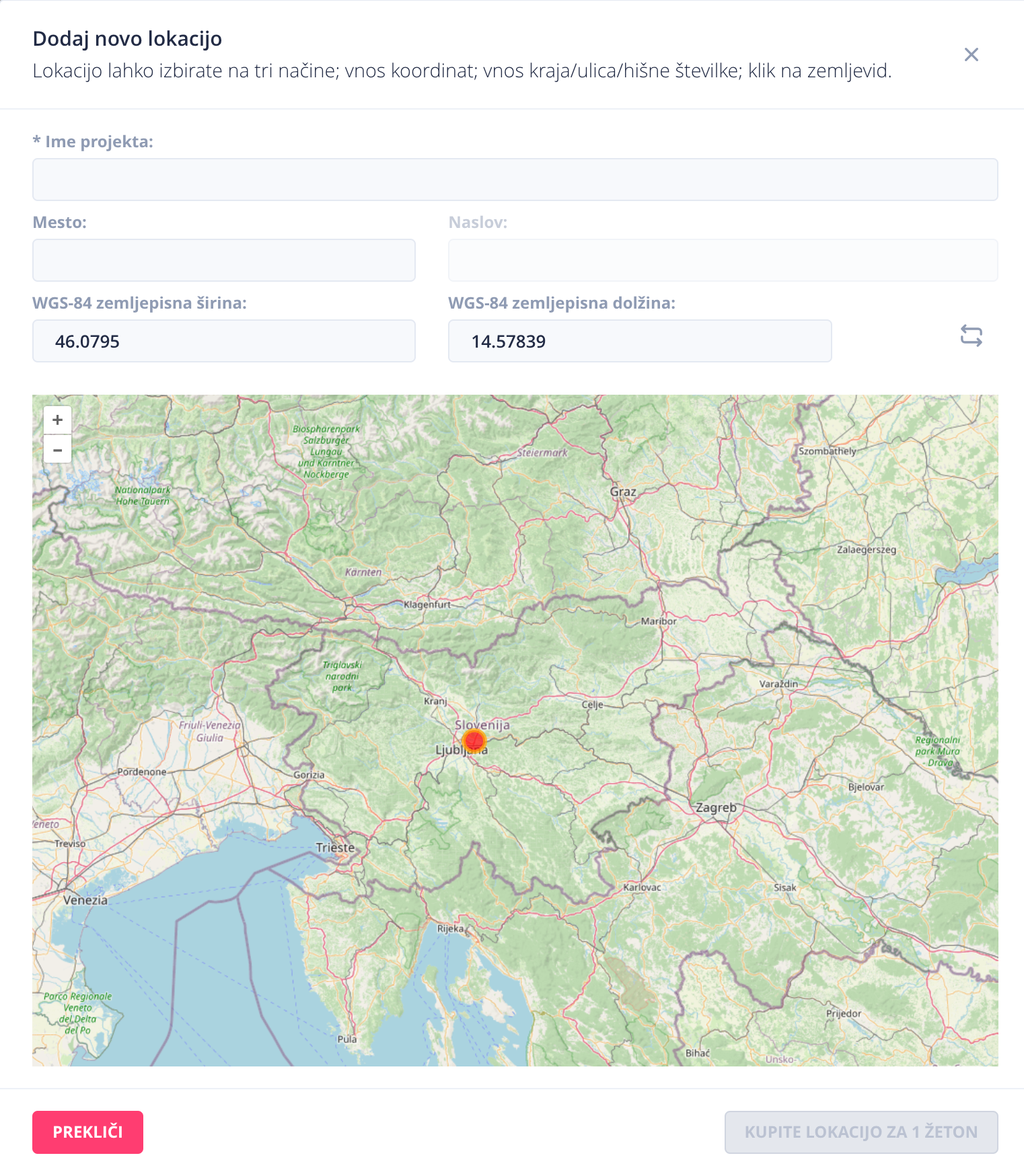Select Maribor location on the map
The image size is (1024, 1170).
pyautogui.click(x=658, y=621)
